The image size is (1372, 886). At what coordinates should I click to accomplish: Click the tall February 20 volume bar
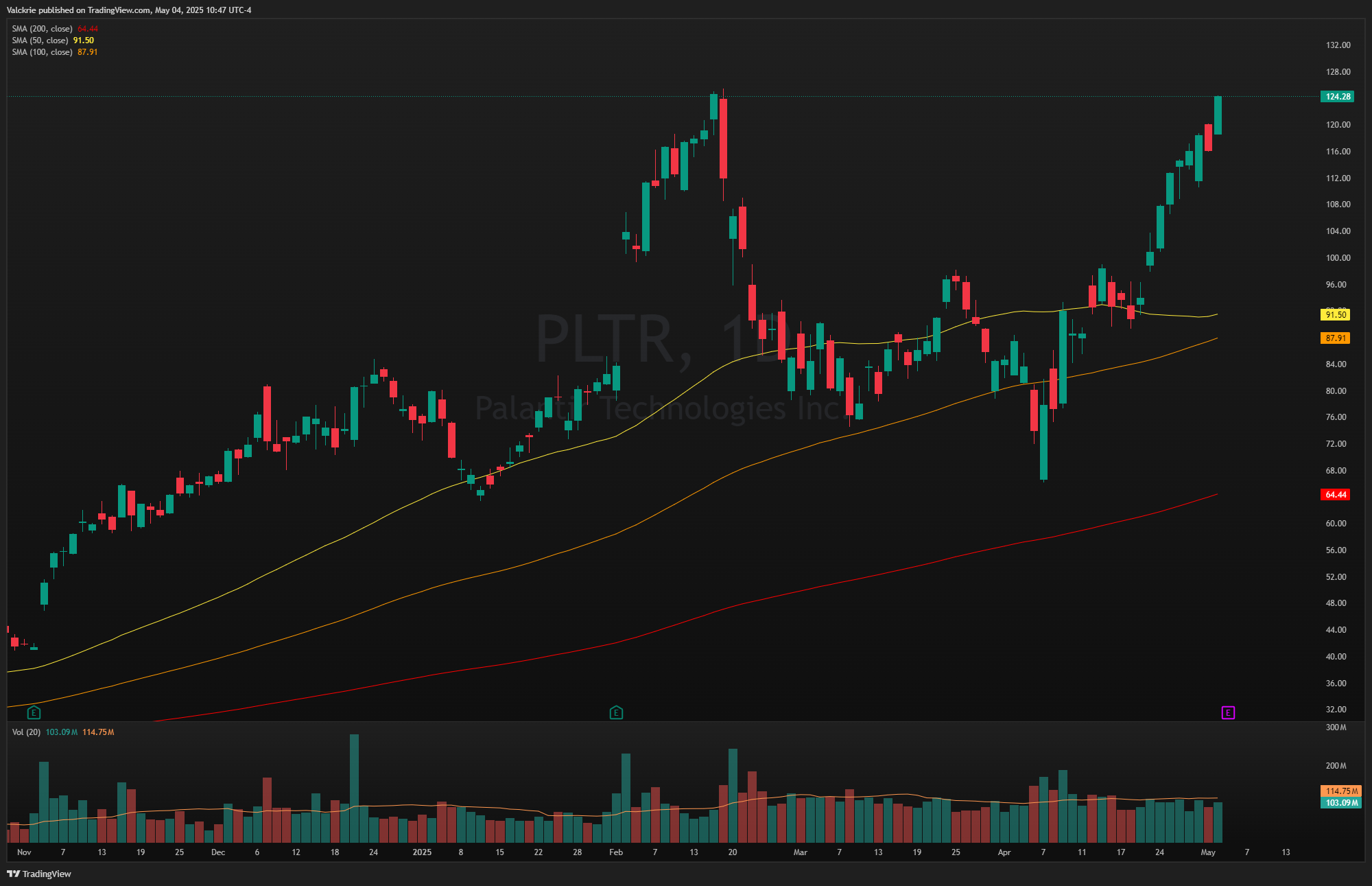click(733, 795)
